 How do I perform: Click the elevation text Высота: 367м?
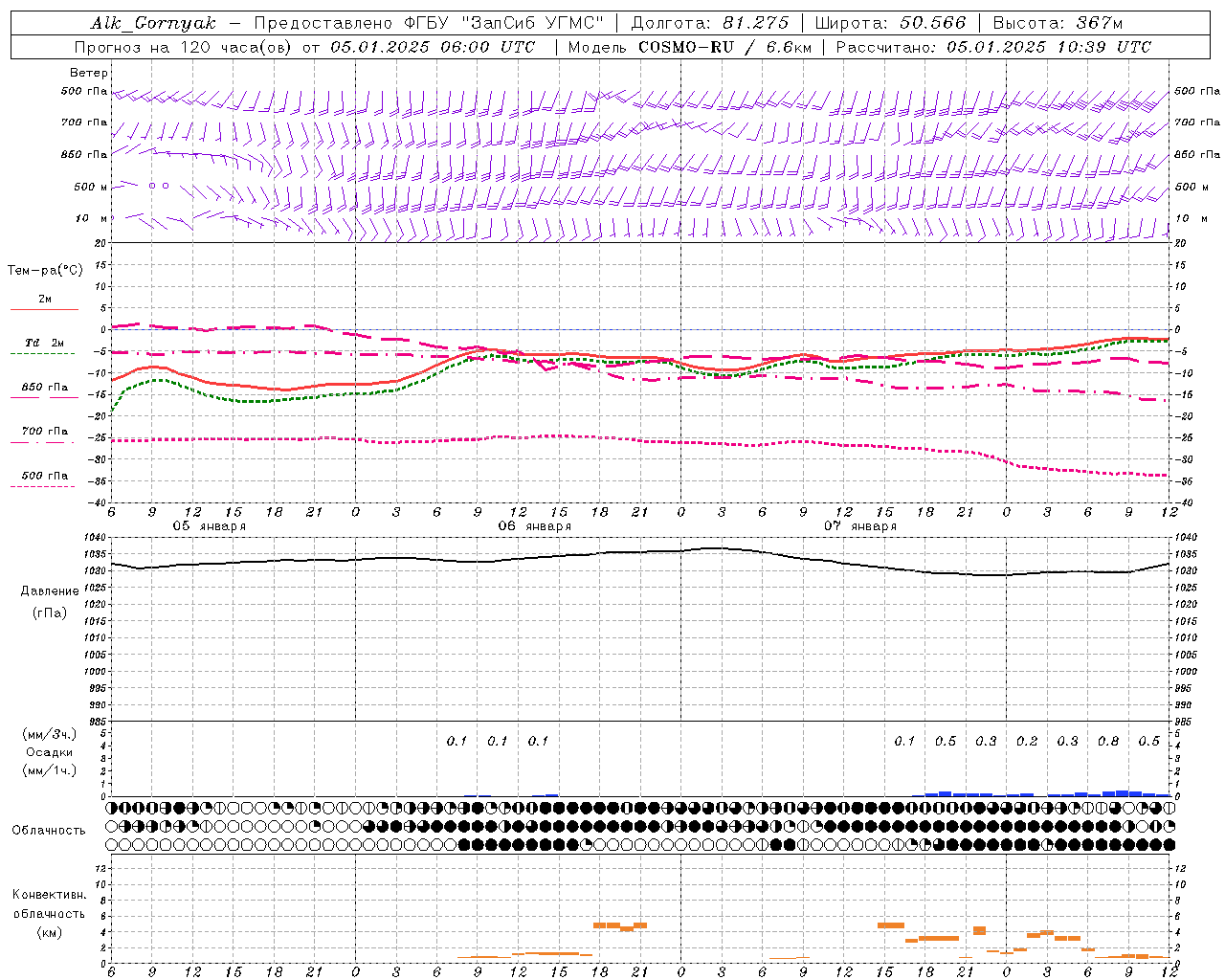(1058, 23)
